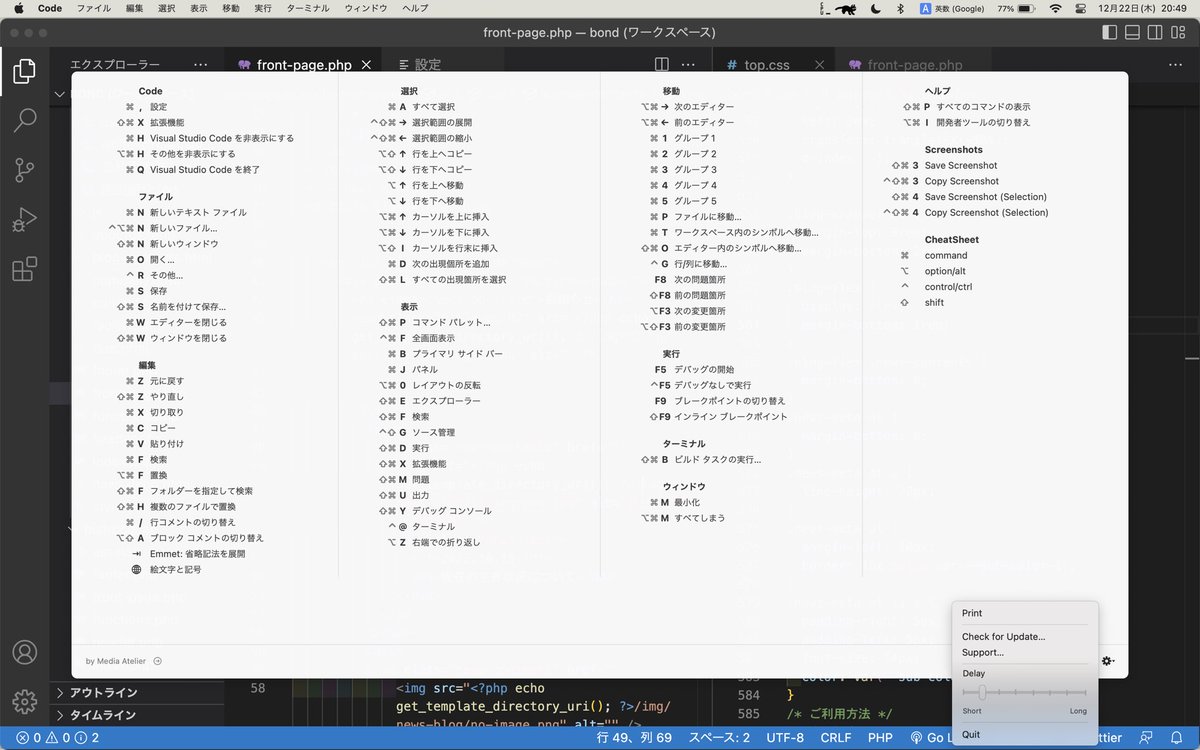Open the Search icon in the Activity Bar
The image size is (1200, 750).
coord(25,120)
